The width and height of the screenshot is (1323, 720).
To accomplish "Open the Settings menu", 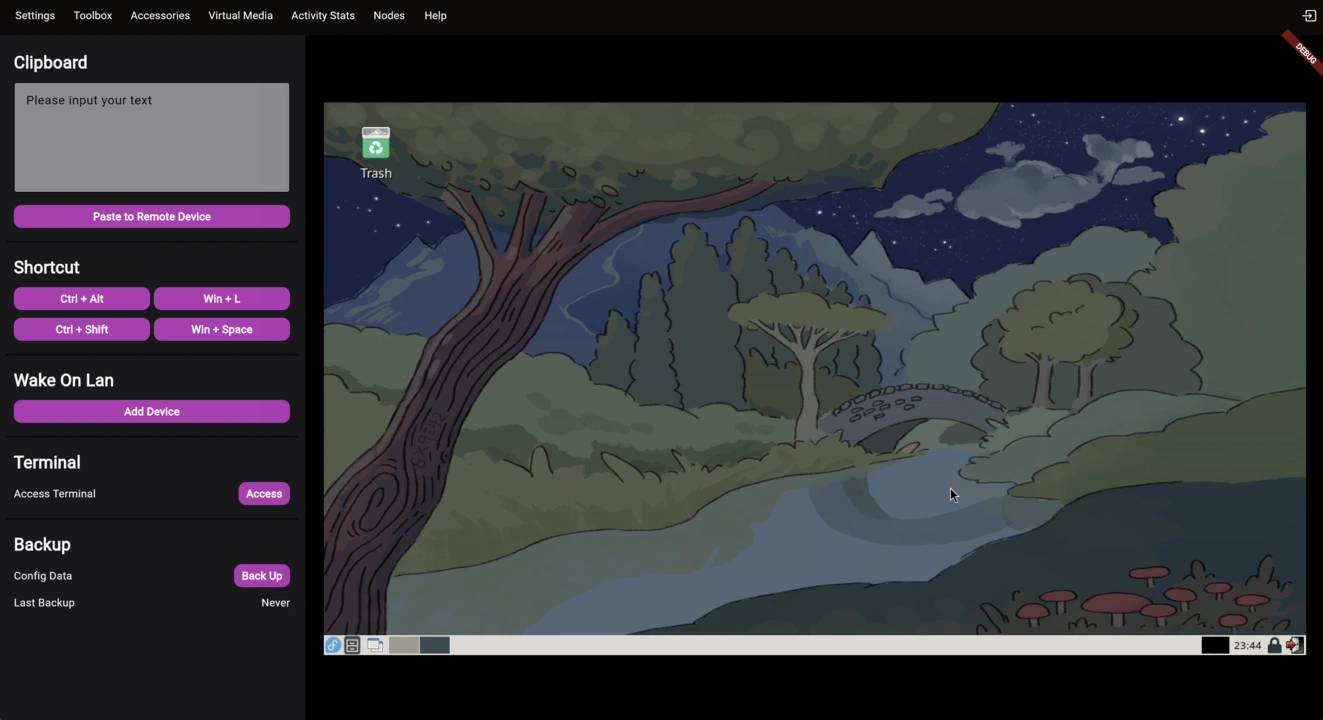I will coord(35,16).
